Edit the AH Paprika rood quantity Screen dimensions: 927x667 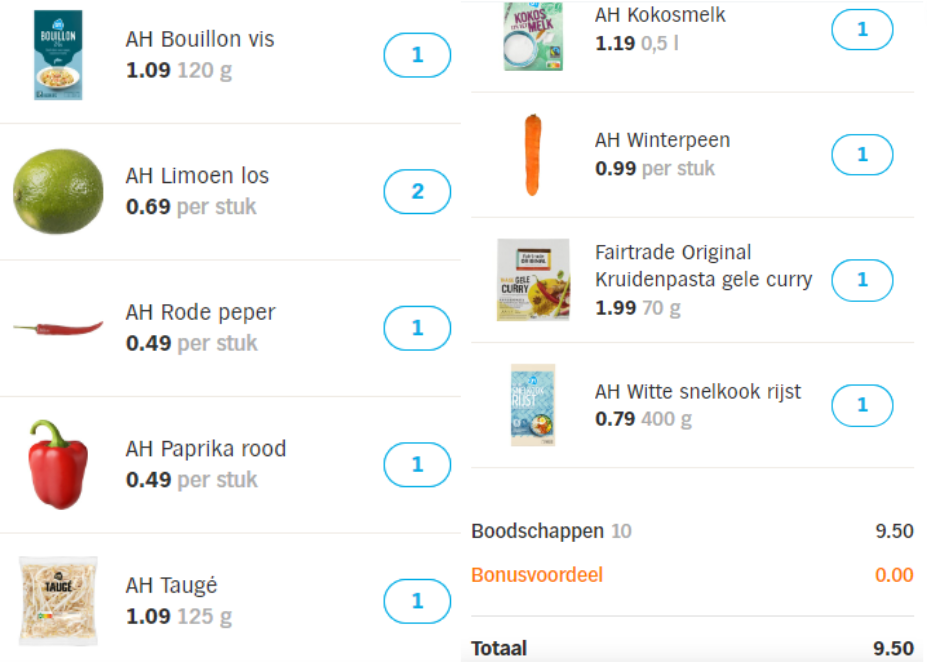[417, 465]
